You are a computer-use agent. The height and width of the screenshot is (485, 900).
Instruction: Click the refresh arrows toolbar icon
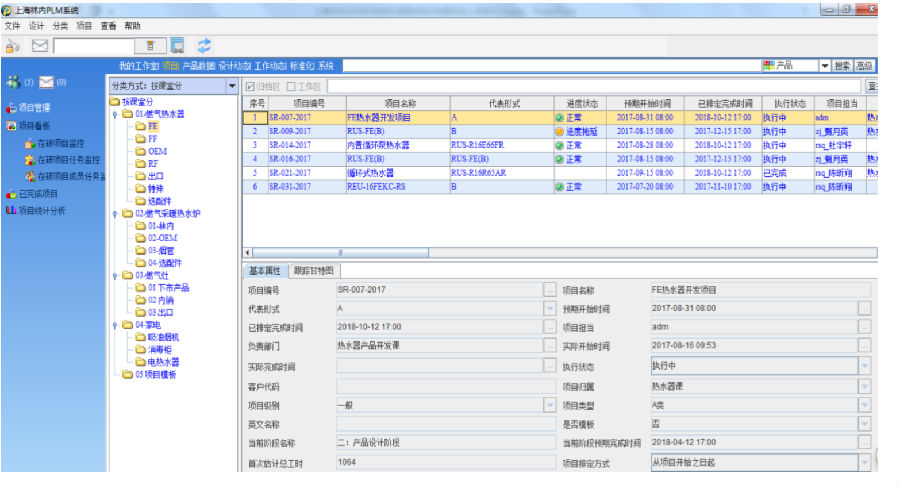click(x=204, y=45)
